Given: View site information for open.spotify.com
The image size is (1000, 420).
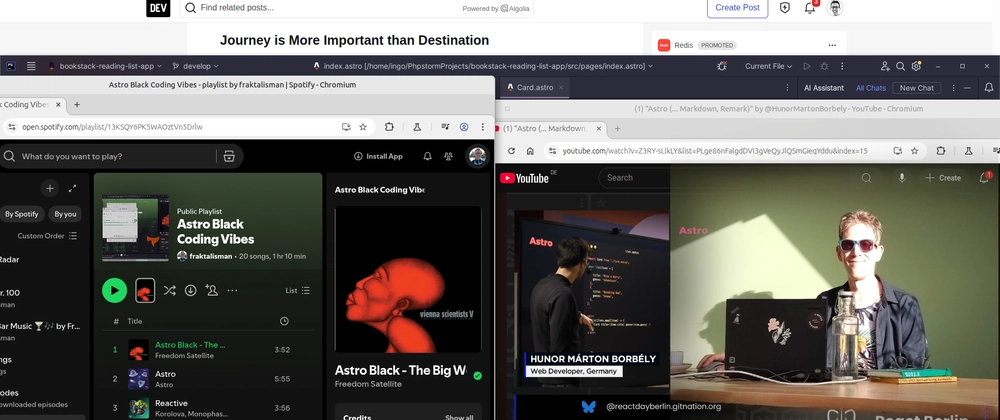Looking at the screenshot, I should [x=11, y=127].
